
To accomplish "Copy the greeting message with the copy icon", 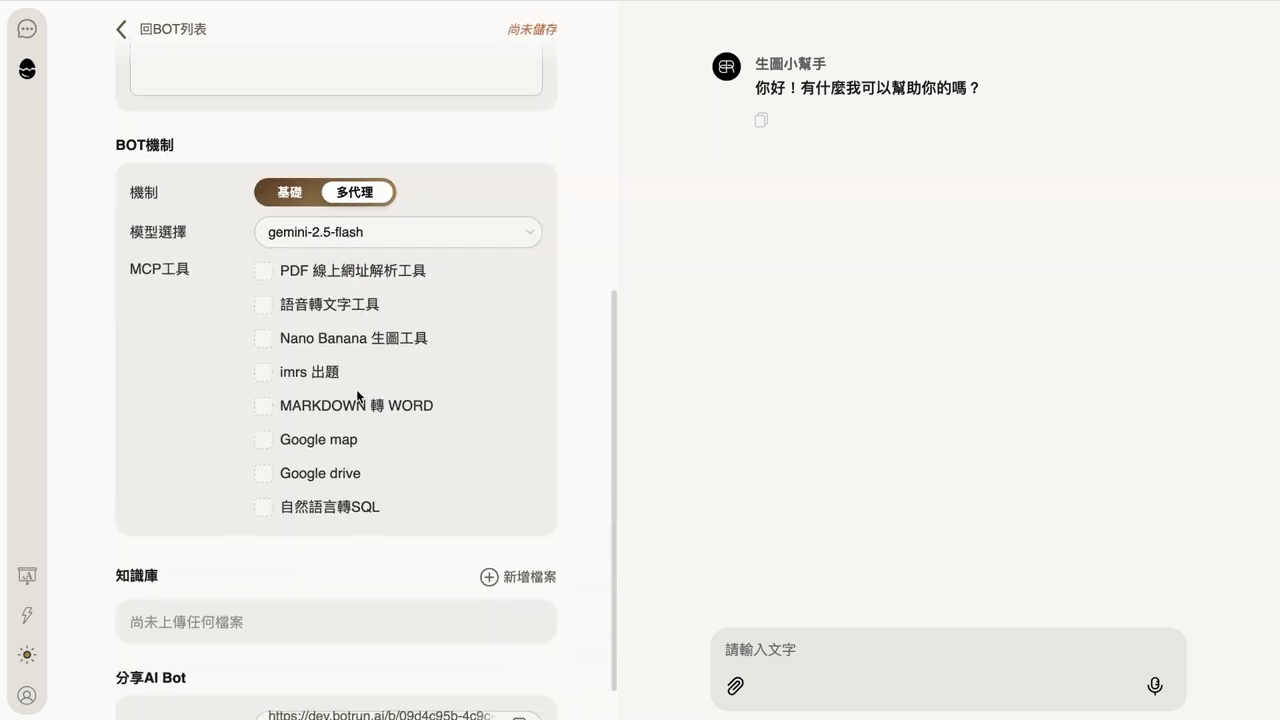I will [761, 120].
